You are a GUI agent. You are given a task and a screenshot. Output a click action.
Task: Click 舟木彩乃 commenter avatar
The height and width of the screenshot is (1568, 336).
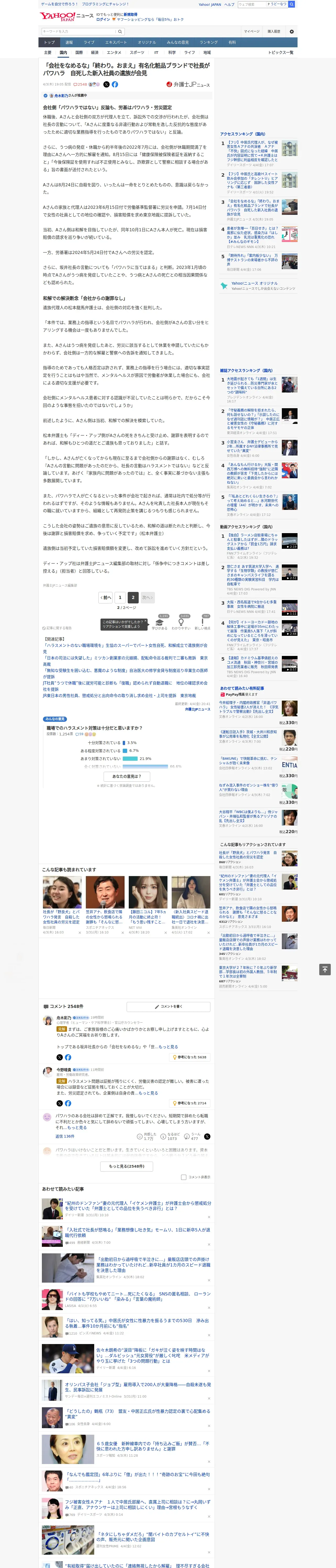(x=48, y=1021)
